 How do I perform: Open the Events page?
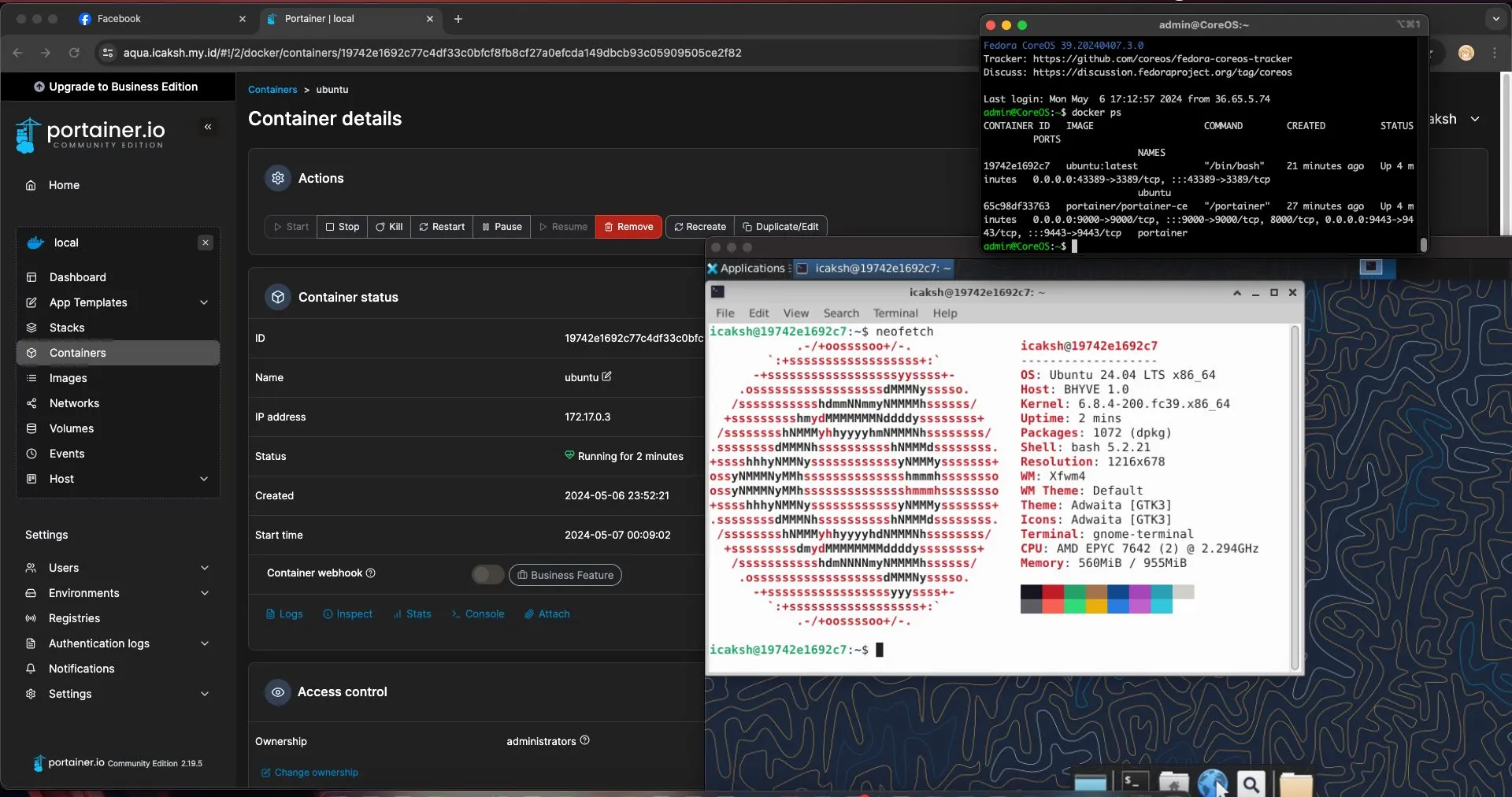[x=67, y=454]
